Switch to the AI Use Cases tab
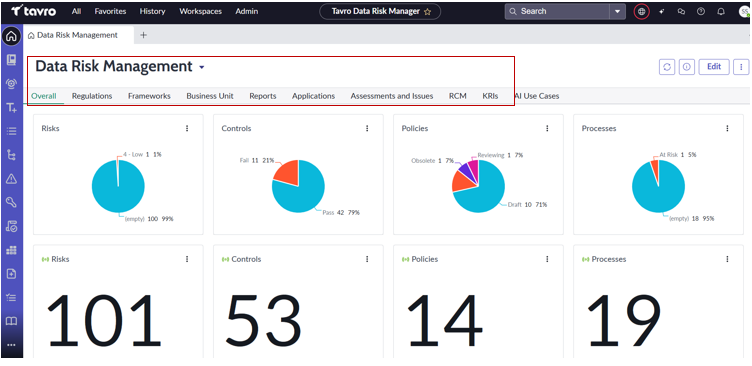 537,96
